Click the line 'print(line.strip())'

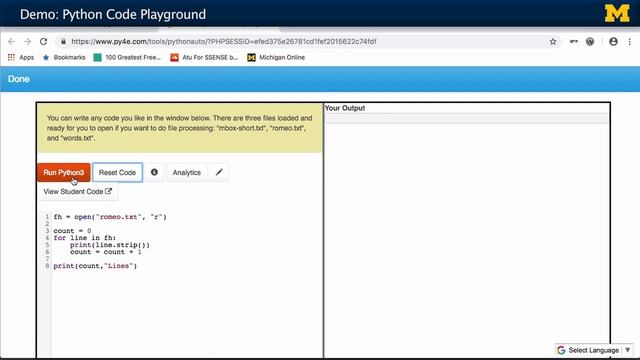point(110,245)
